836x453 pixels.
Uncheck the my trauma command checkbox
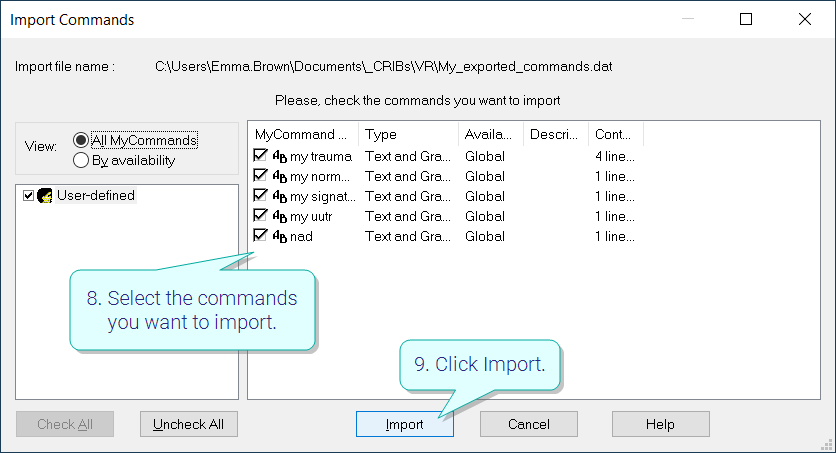(260, 155)
